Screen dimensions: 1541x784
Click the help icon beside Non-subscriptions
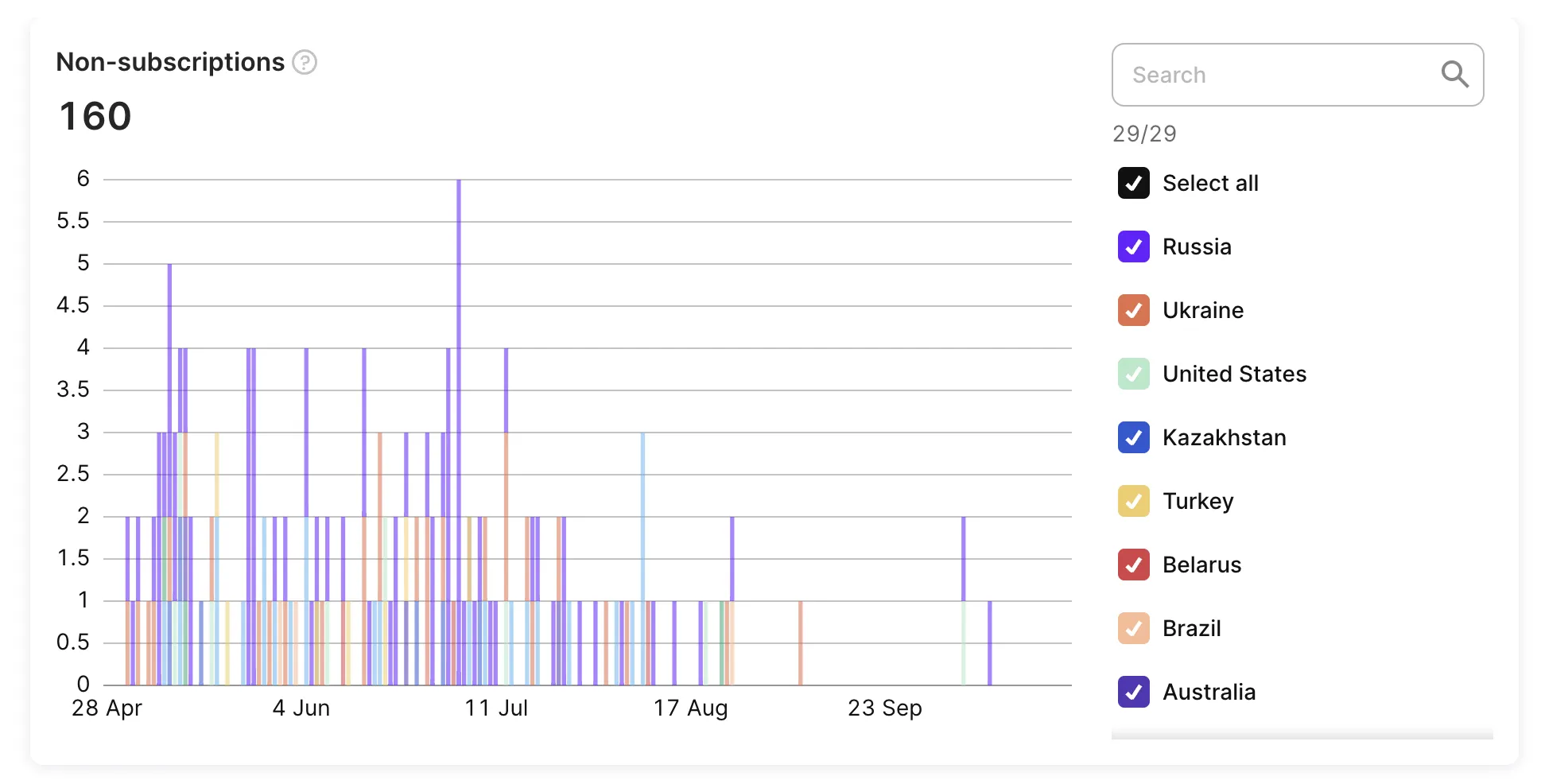point(305,62)
